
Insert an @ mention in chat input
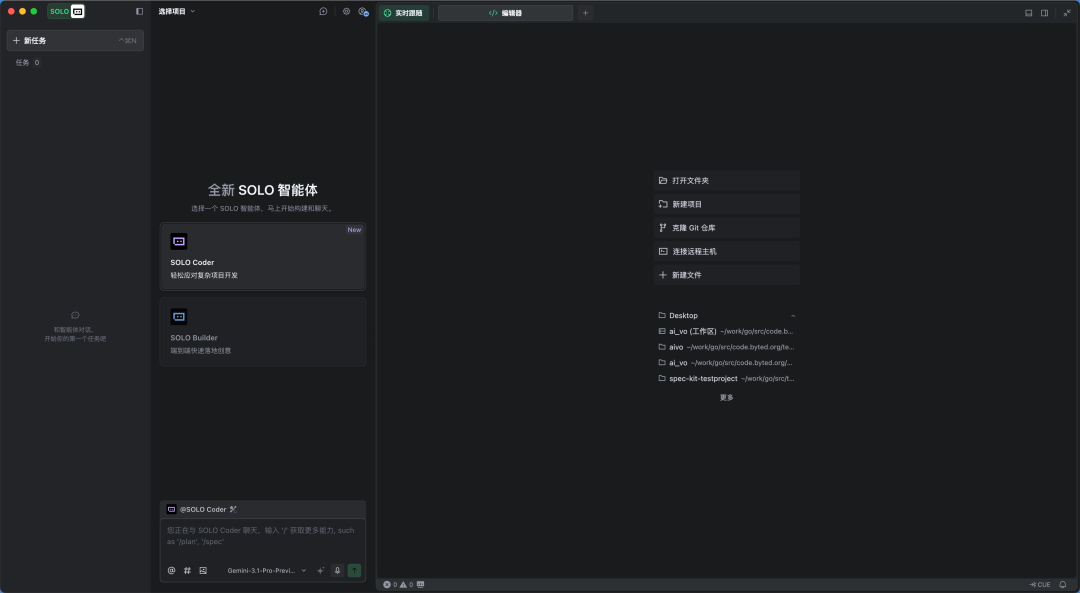tap(172, 570)
